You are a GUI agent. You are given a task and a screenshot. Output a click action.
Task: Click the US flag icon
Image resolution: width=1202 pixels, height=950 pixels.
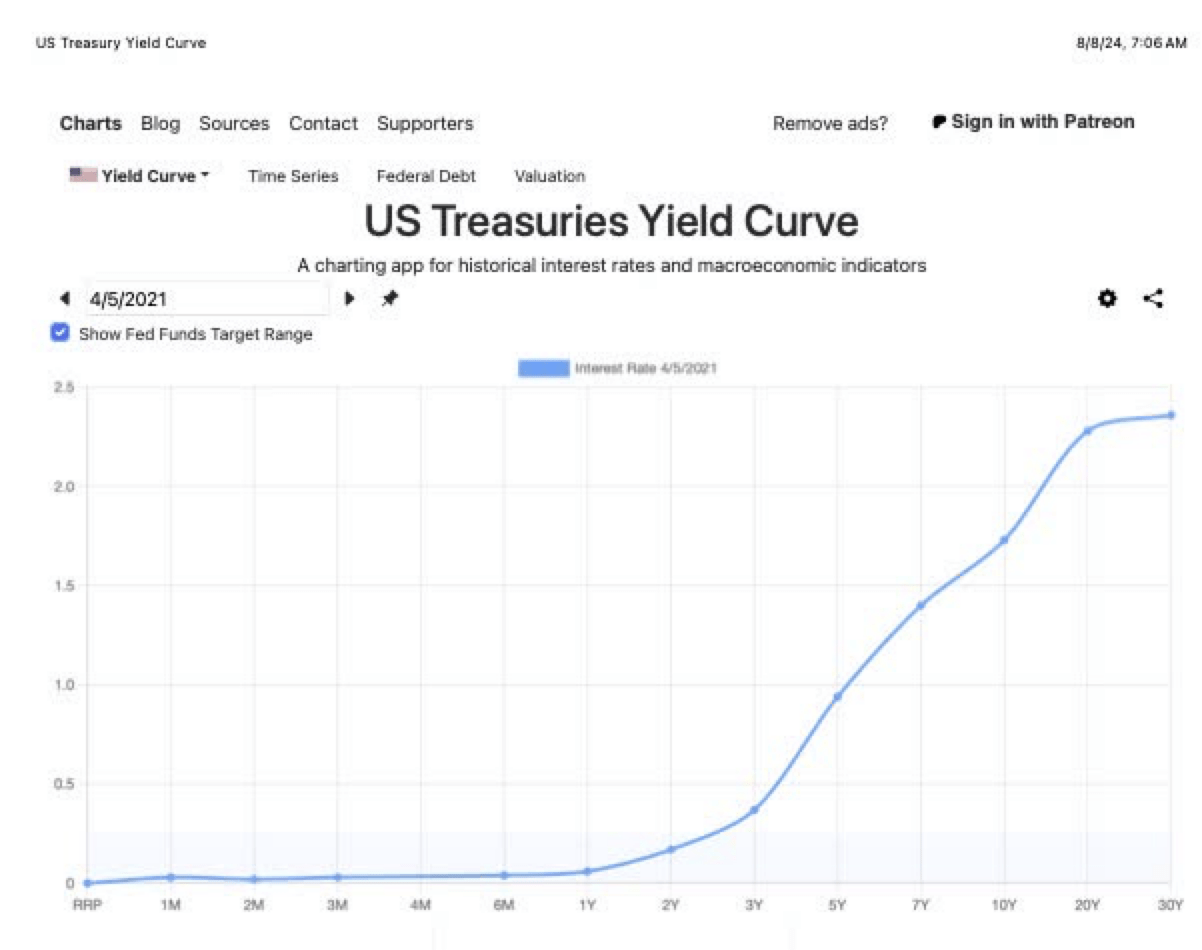[x=83, y=175]
